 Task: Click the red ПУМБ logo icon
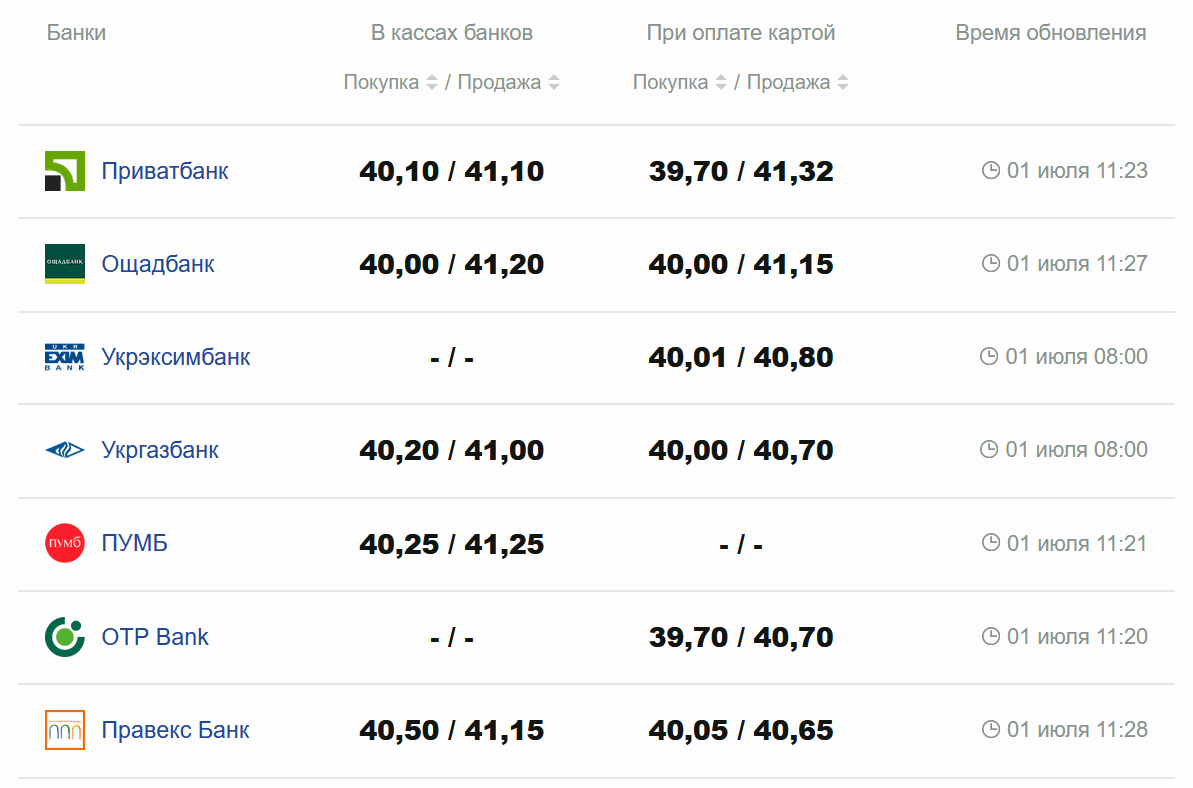coord(65,543)
